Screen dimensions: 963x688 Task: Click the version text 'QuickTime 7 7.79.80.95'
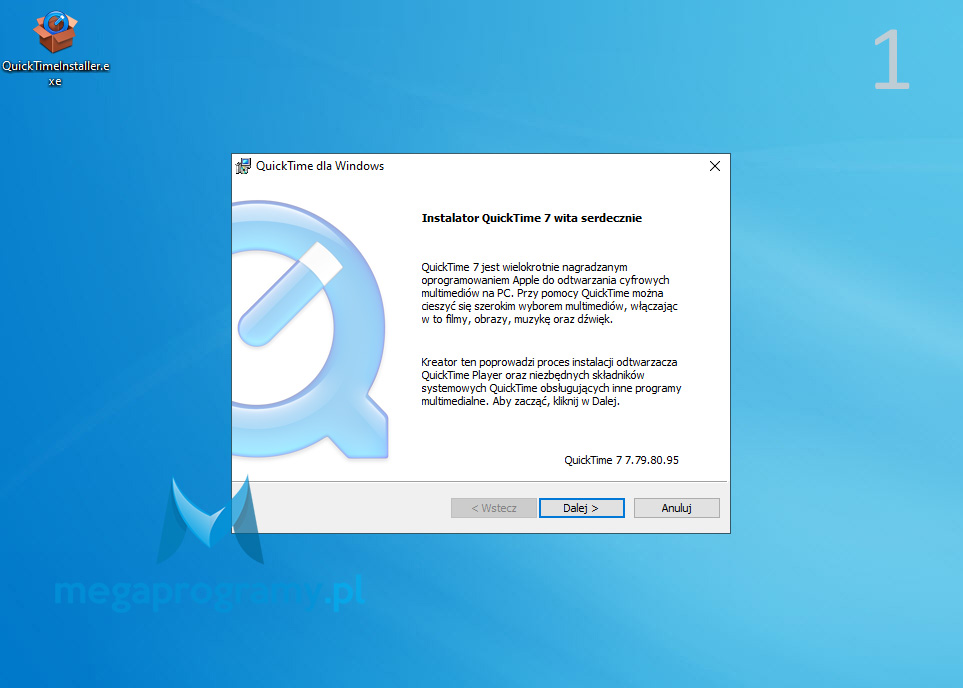[621, 460]
